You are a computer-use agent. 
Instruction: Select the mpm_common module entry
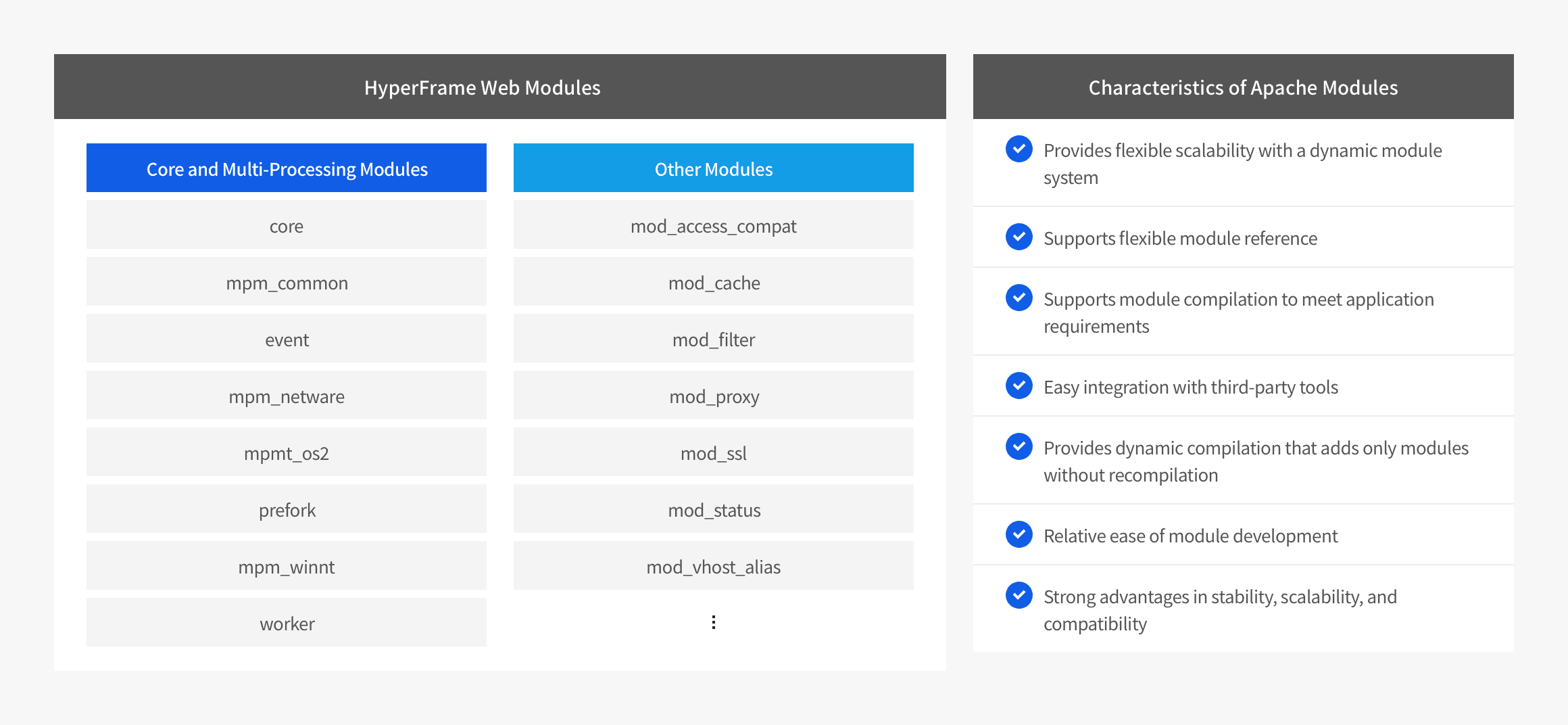pyautogui.click(x=287, y=282)
